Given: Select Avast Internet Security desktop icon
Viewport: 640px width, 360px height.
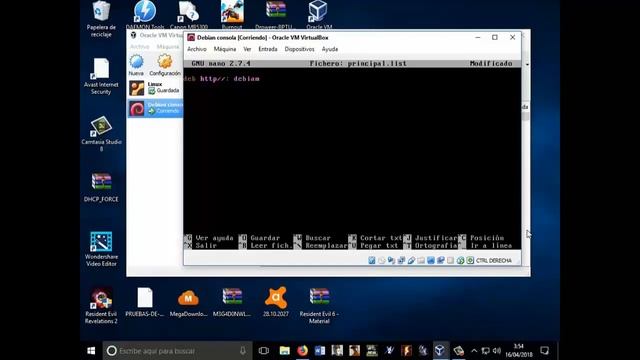Looking at the screenshot, I should (x=101, y=76).
